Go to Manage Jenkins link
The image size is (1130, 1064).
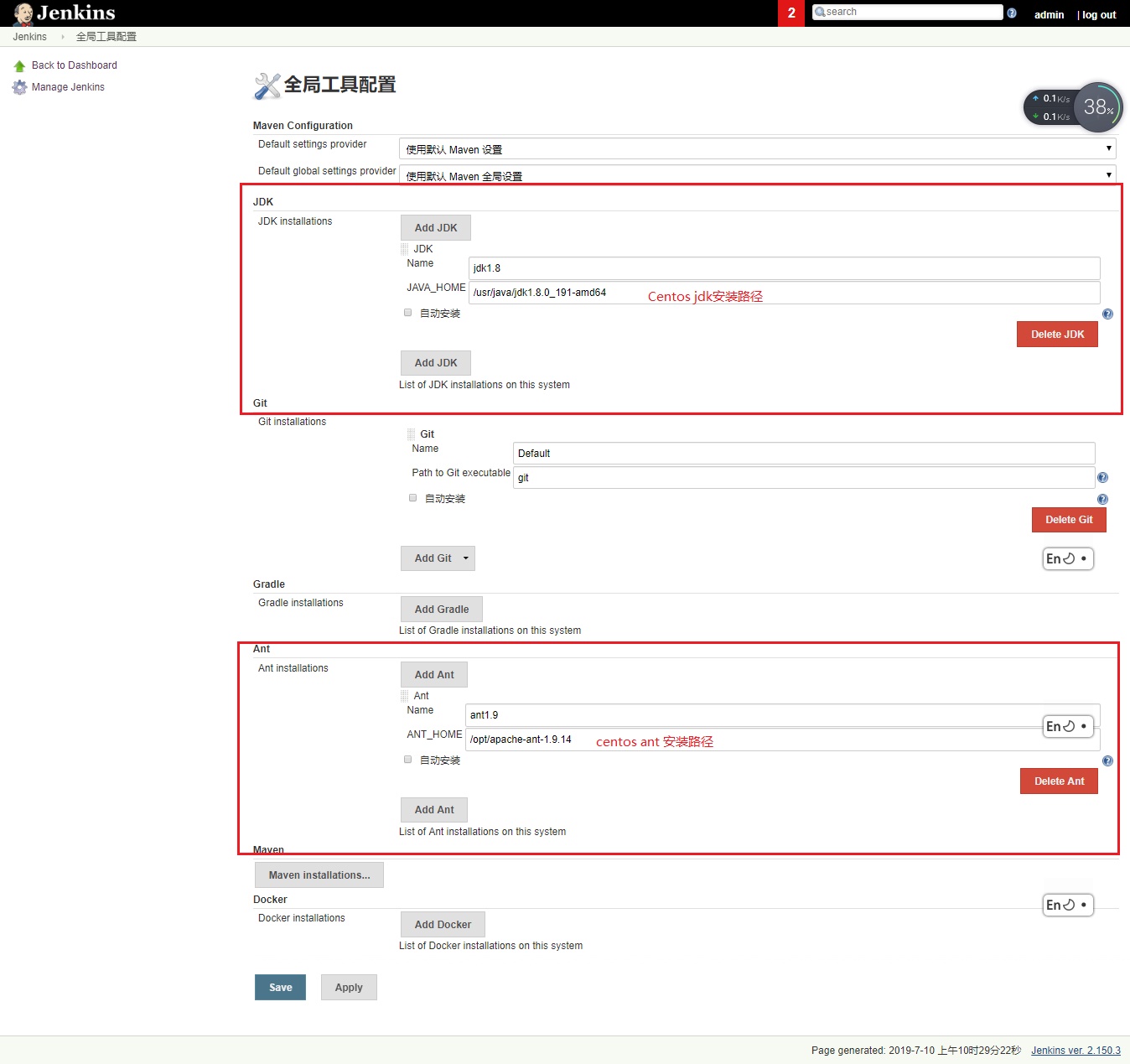68,87
